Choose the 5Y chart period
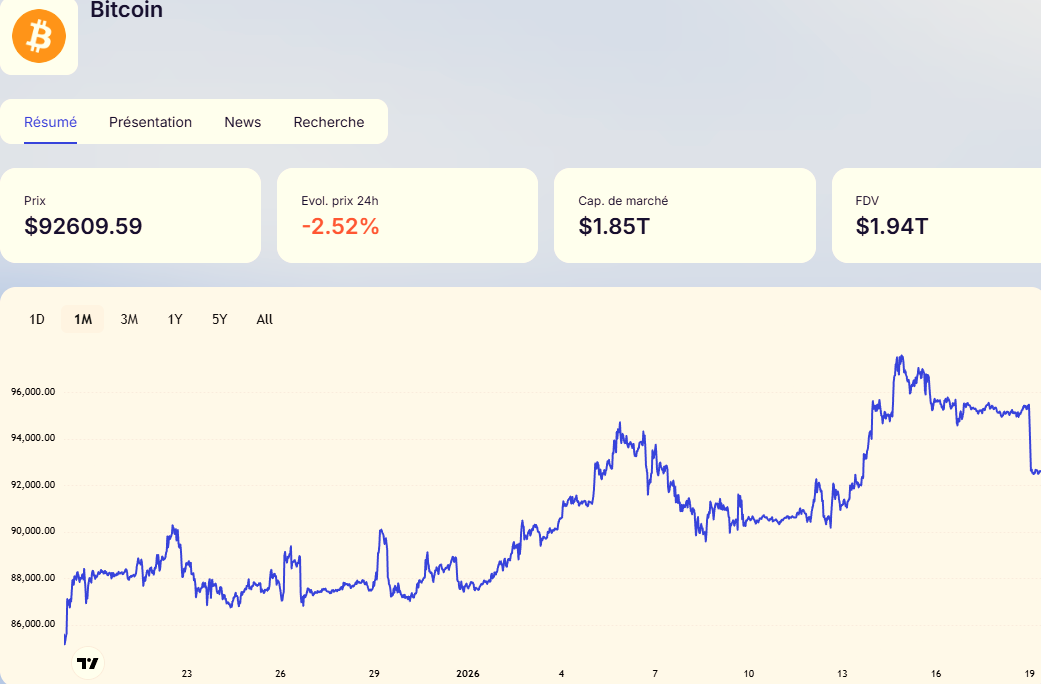 coord(220,320)
